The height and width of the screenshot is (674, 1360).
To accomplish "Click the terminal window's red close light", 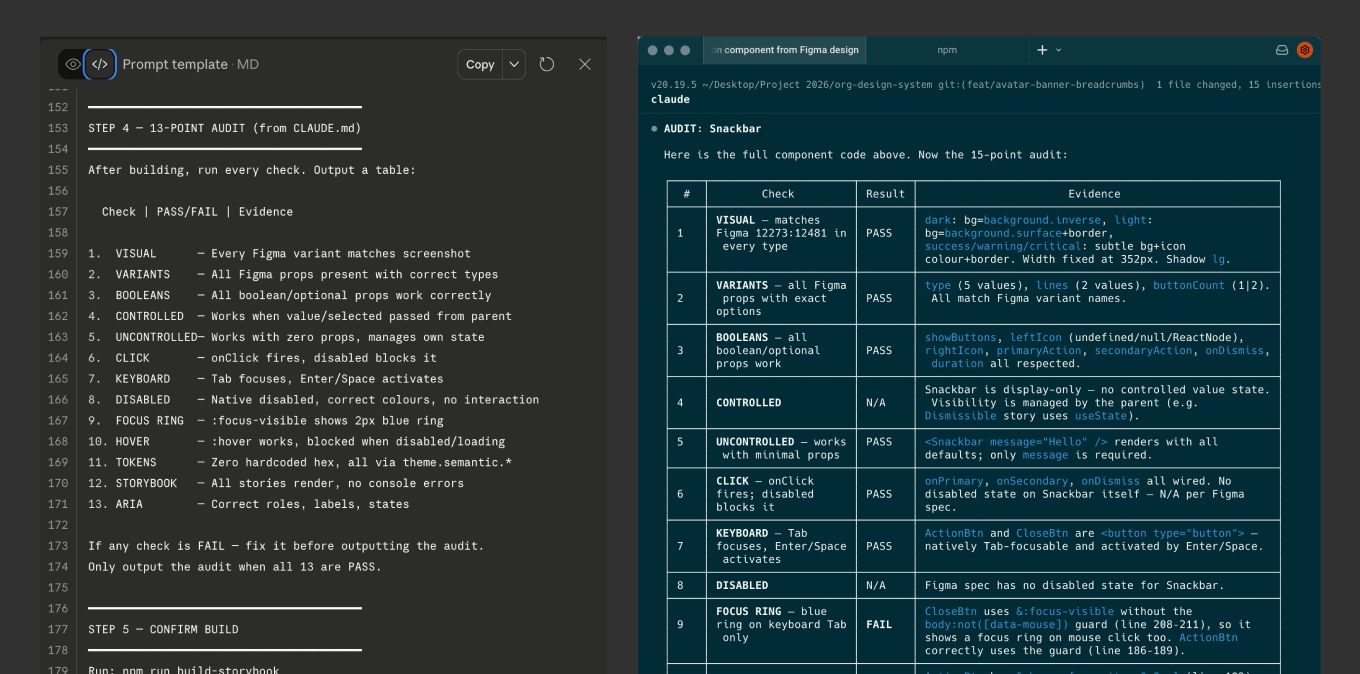I will click(653, 50).
